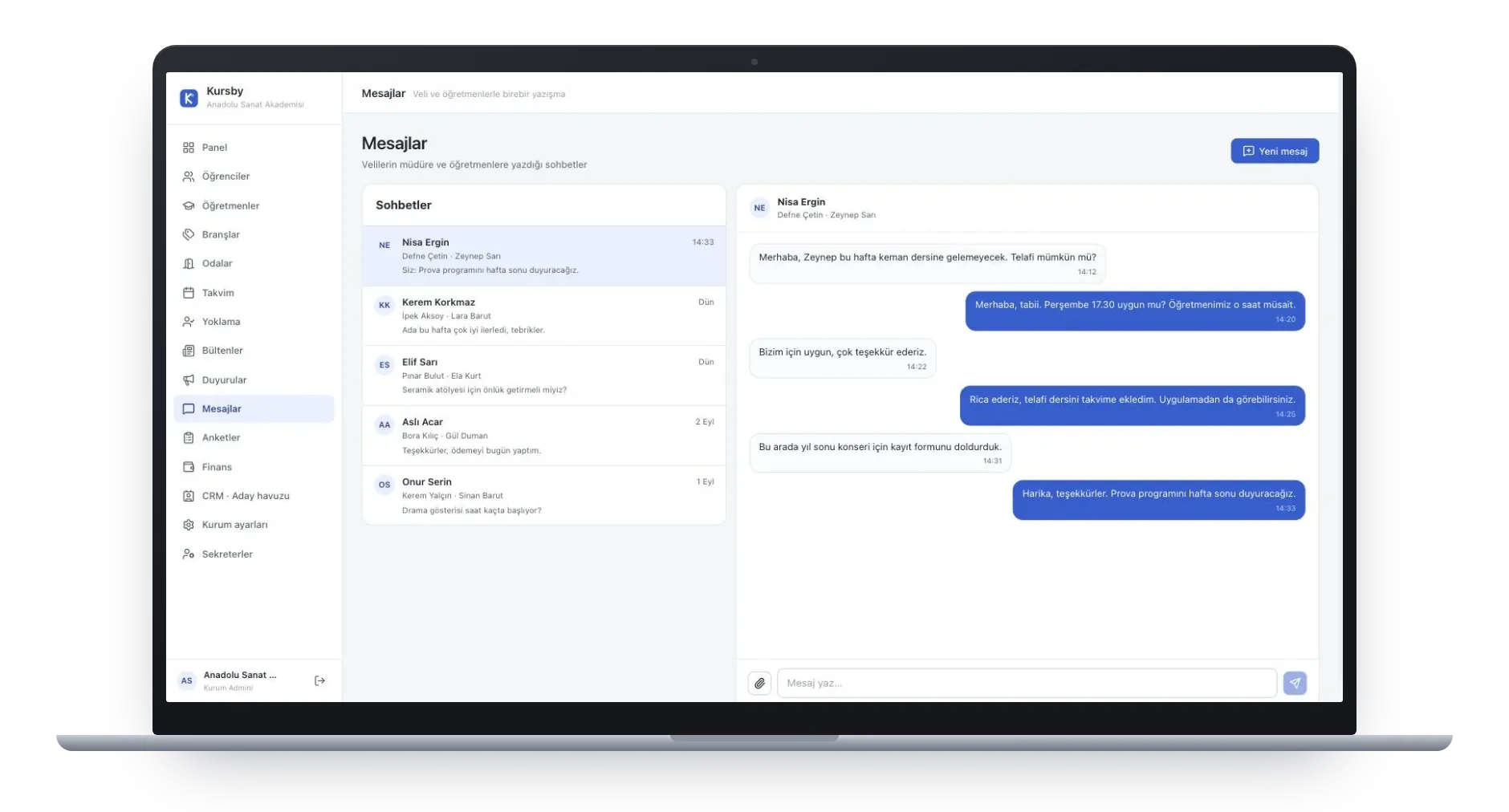Click the Sekreterler user icon

(189, 554)
